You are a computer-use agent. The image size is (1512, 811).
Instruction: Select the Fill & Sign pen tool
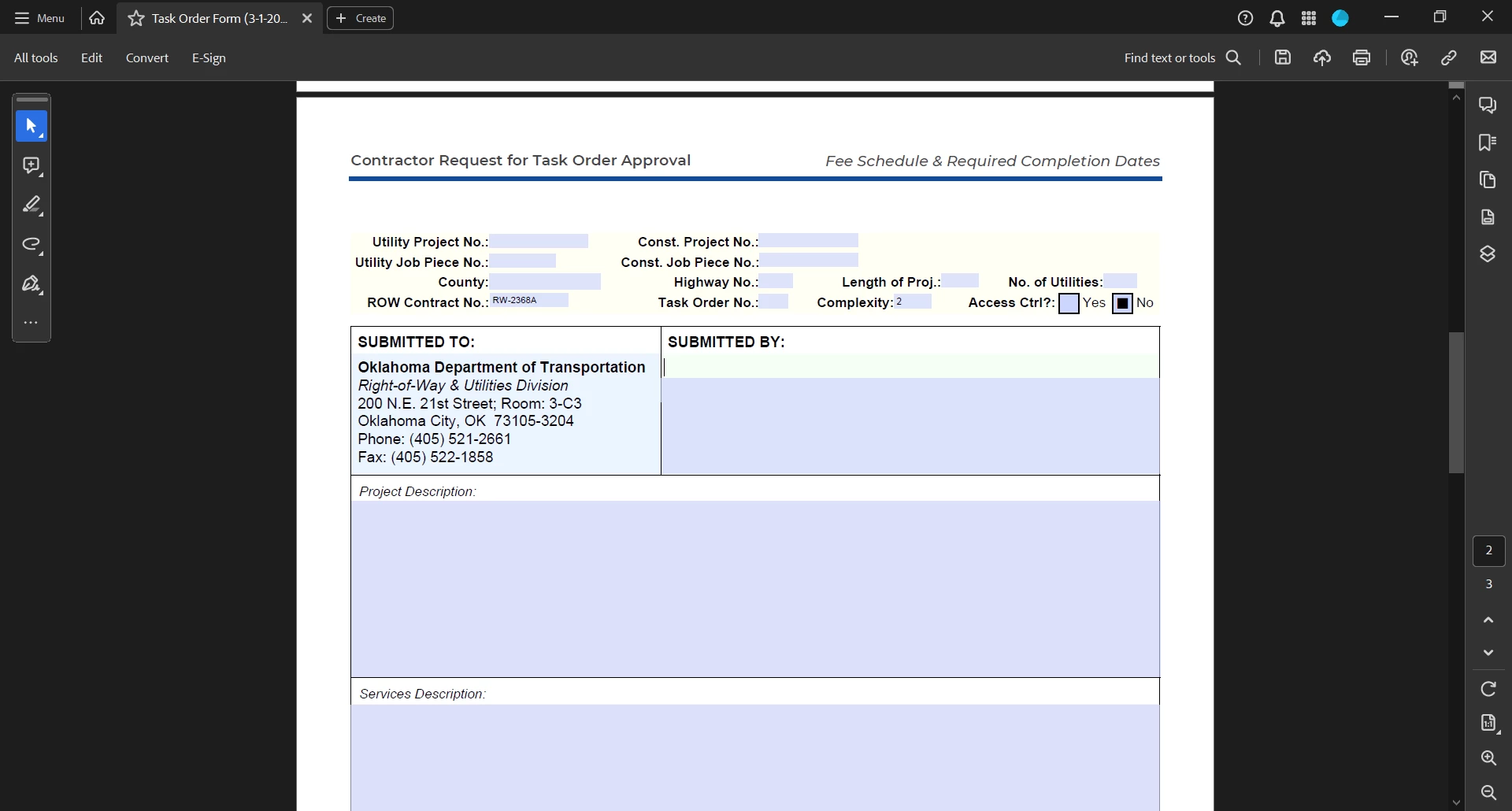click(x=31, y=283)
